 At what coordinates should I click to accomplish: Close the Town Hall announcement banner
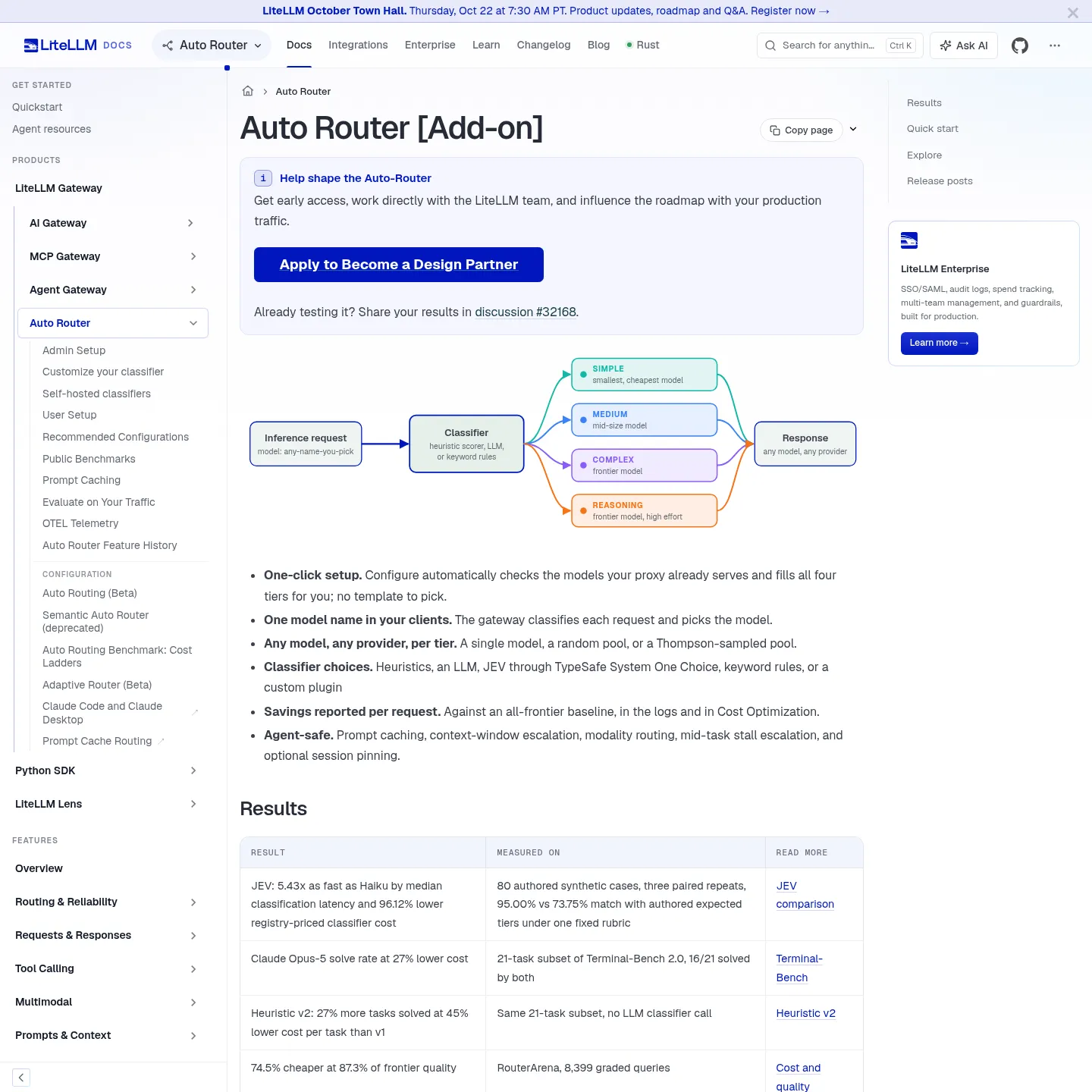pyautogui.click(x=1072, y=13)
